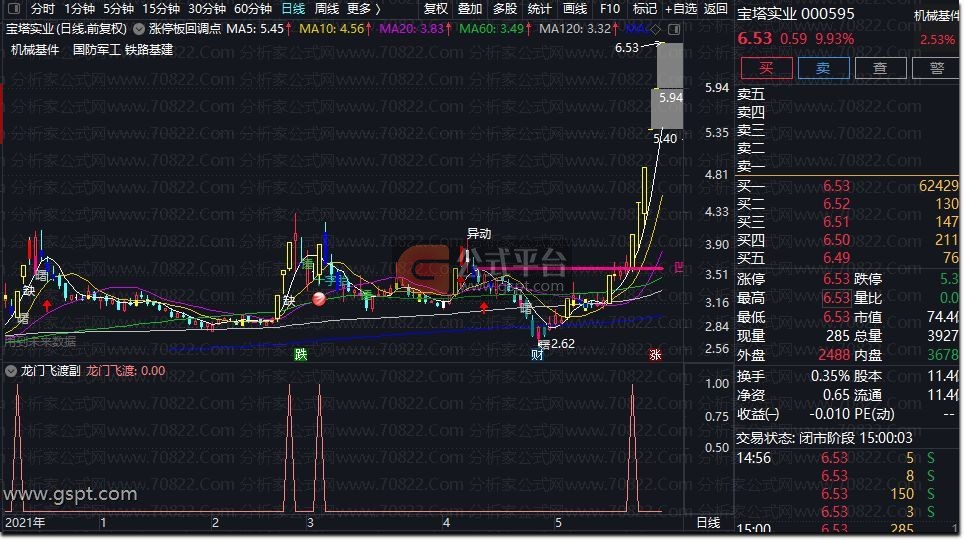Click the 14:56 trade tick row

click(x=847, y=458)
